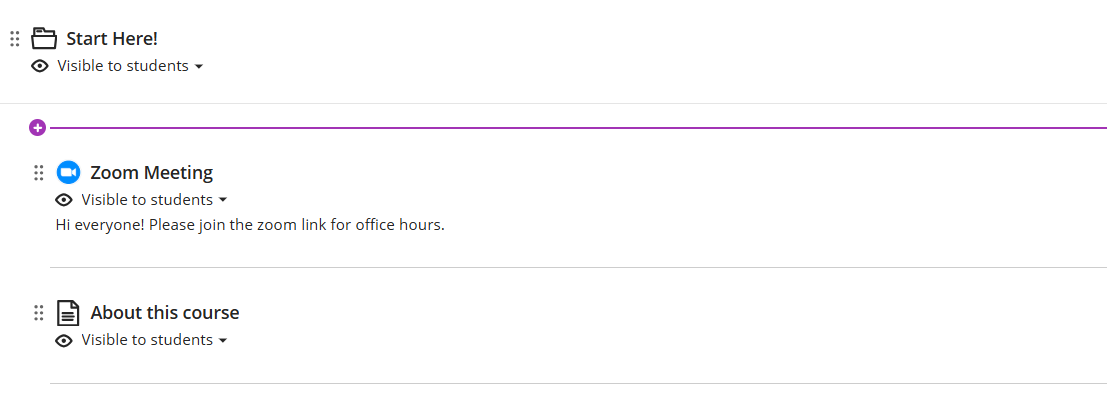Click the blue Zoom camera icon
Viewport: 1107px width, 410px height.
tap(68, 172)
